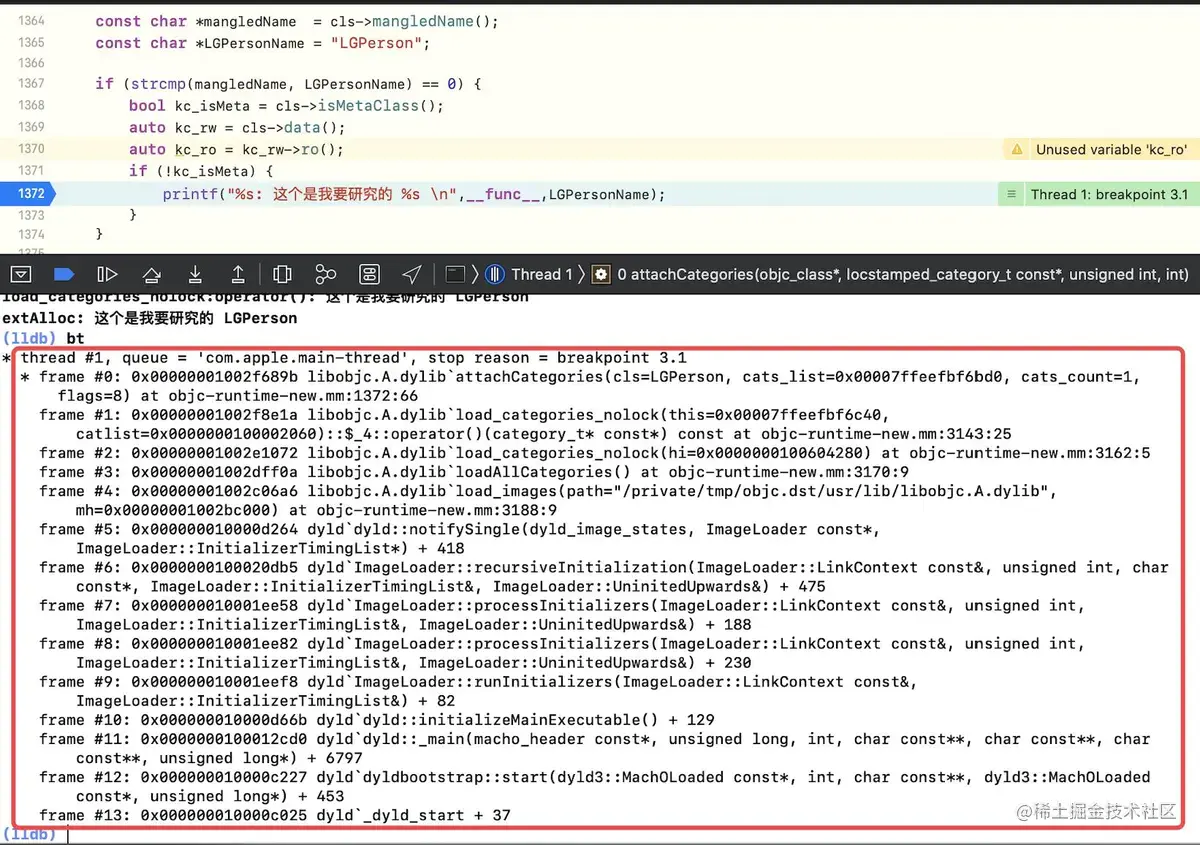The height and width of the screenshot is (845, 1200).
Task: Click frame #7 processInitializers + 188 line
Action: [x=562, y=615]
